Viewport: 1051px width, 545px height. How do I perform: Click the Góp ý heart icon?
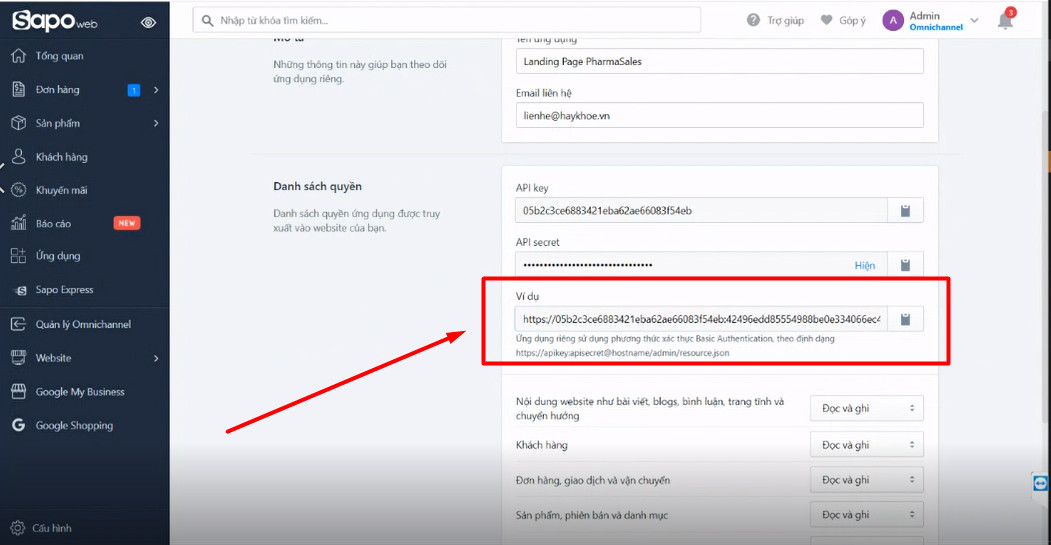pyautogui.click(x=826, y=20)
